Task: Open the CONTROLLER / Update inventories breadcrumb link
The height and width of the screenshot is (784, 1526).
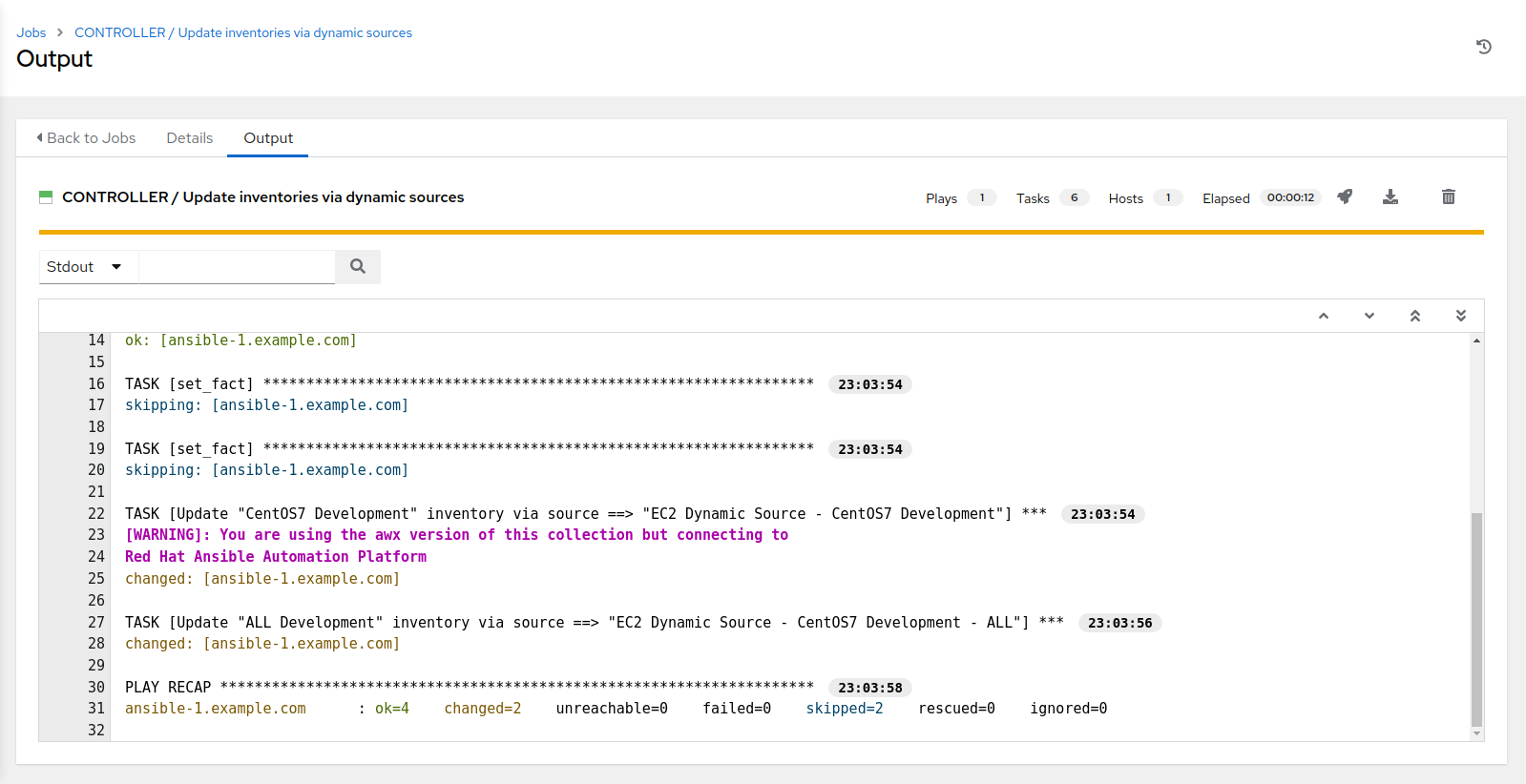Action: coord(243,32)
